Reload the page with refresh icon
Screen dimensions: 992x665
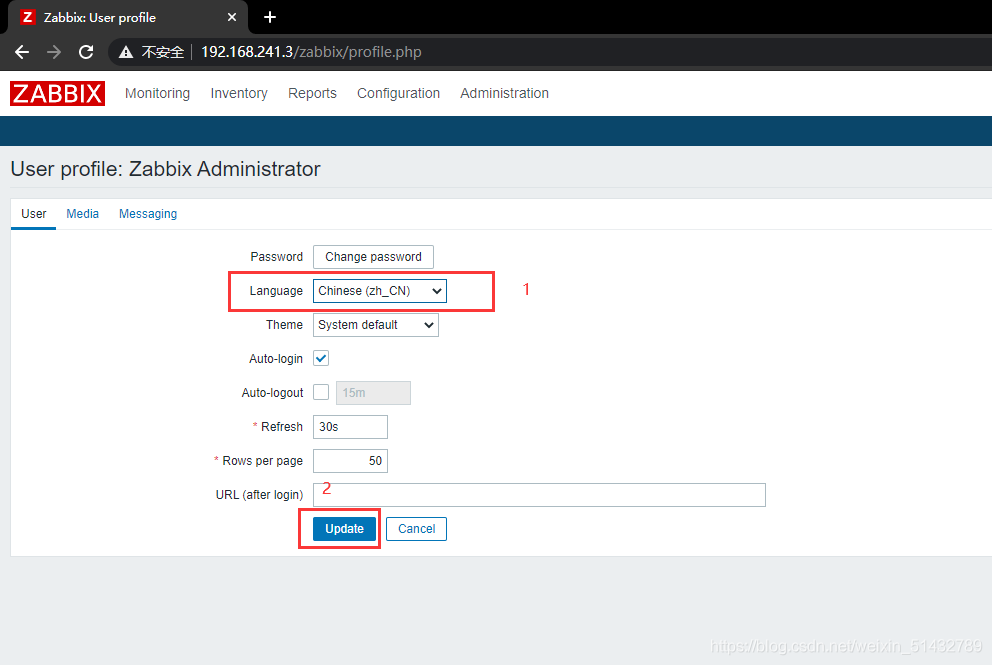(87, 52)
